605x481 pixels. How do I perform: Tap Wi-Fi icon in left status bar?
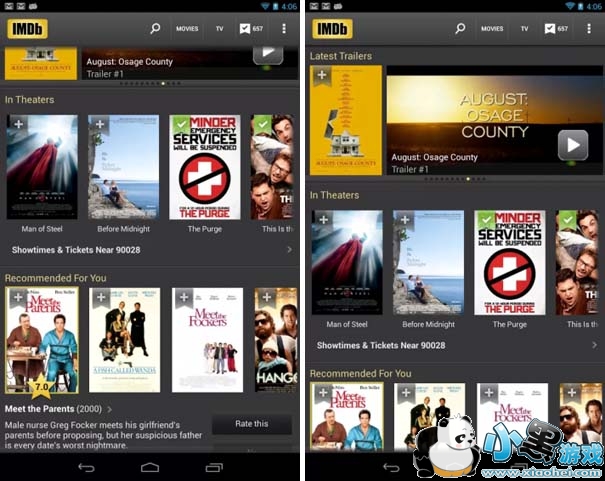tap(266, 6)
